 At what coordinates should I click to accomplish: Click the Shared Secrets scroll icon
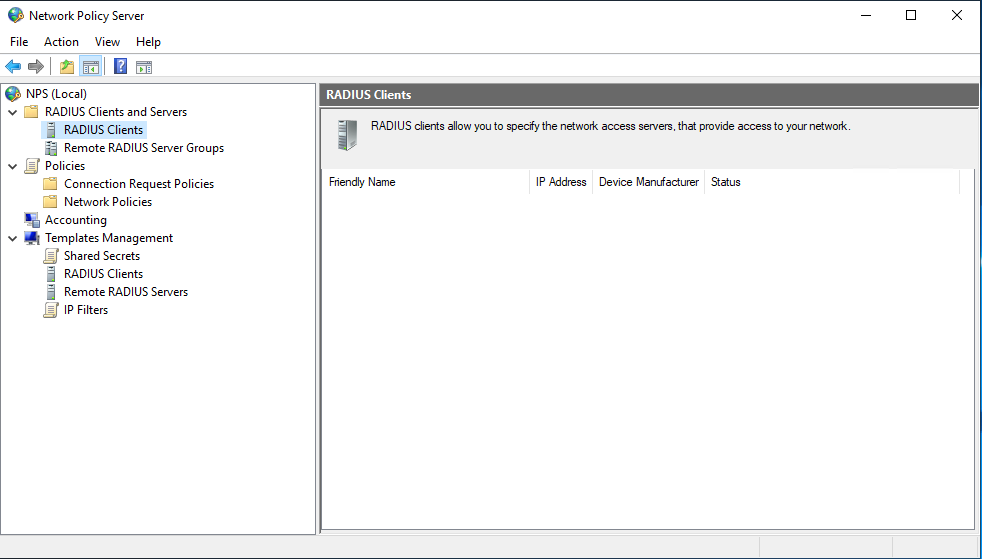[51, 256]
